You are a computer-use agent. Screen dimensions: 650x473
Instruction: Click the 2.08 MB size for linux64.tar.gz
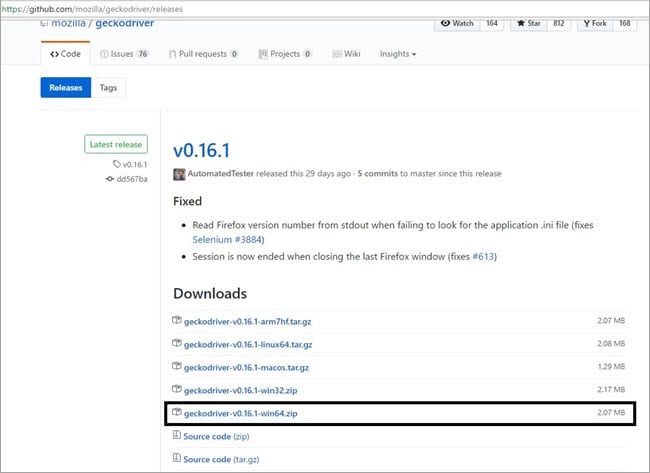[x=611, y=344]
